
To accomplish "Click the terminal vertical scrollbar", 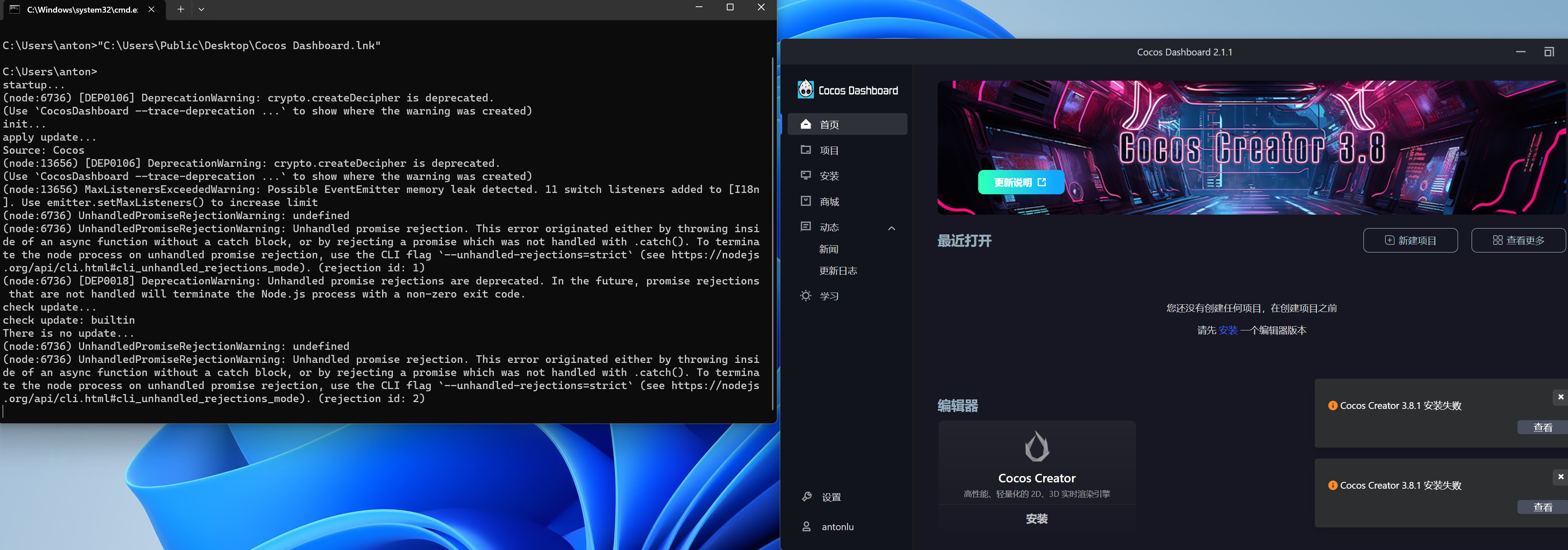I will click(772, 231).
